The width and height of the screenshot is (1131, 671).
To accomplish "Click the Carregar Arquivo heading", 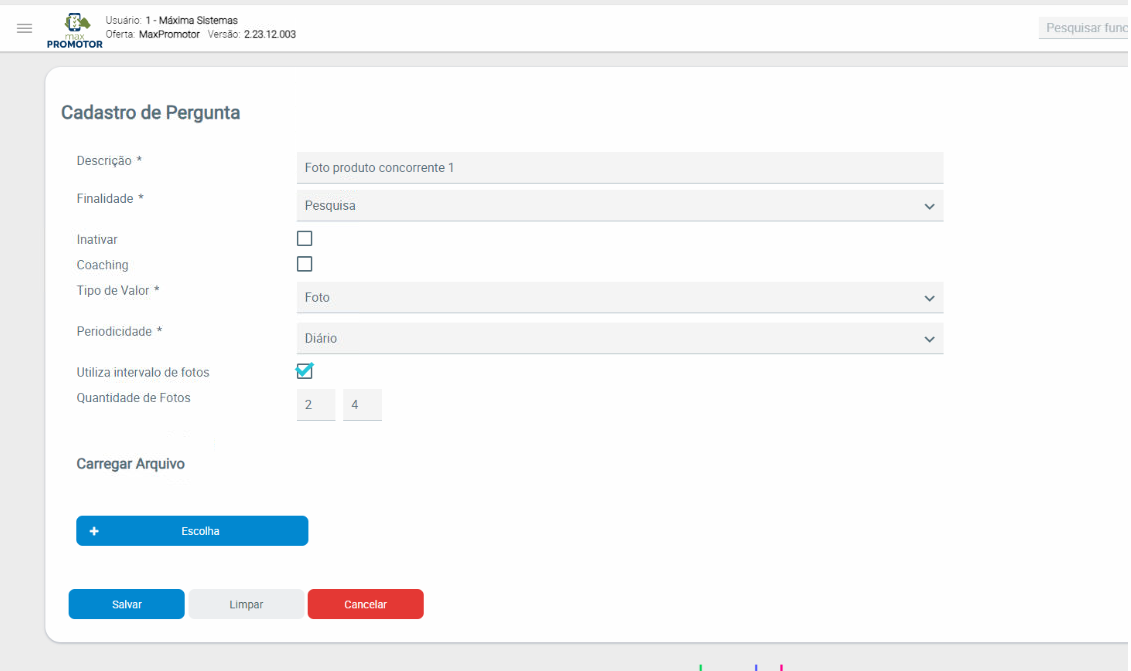I will tap(131, 464).
